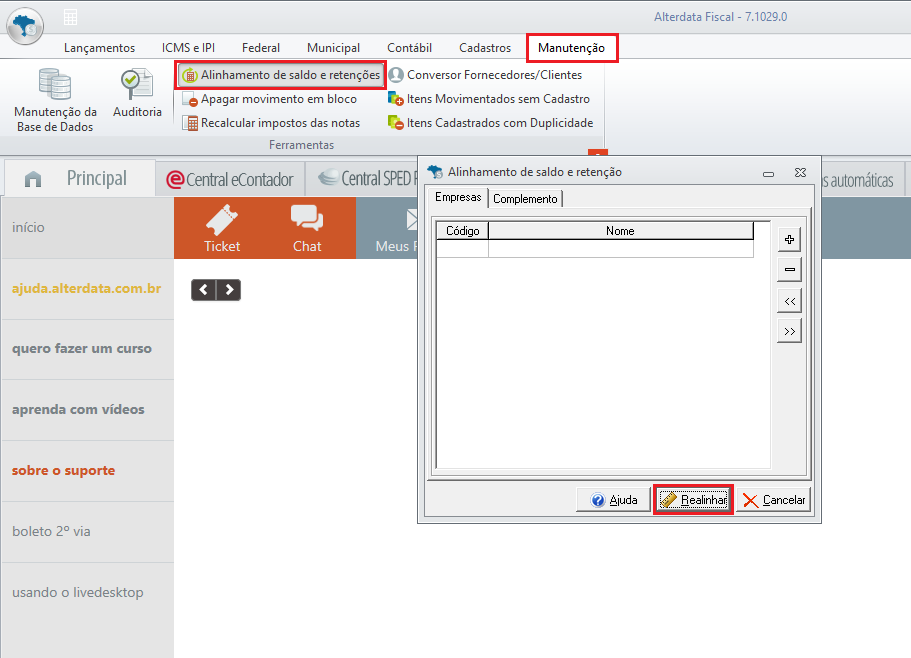The height and width of the screenshot is (658, 911).
Task: Click the Cancelar button
Action: 774,500
